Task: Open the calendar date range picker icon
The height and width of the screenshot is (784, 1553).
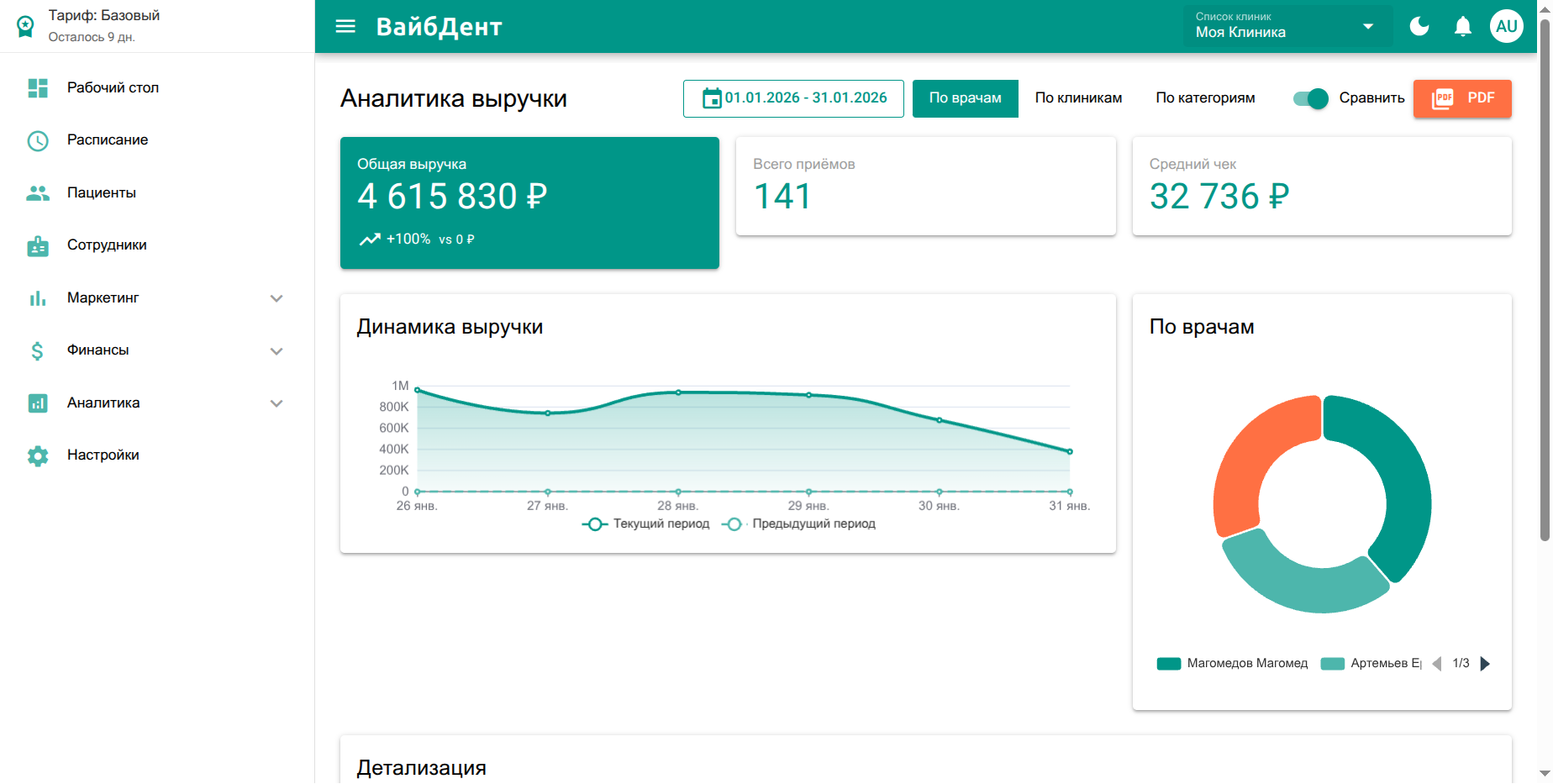Action: click(x=710, y=97)
